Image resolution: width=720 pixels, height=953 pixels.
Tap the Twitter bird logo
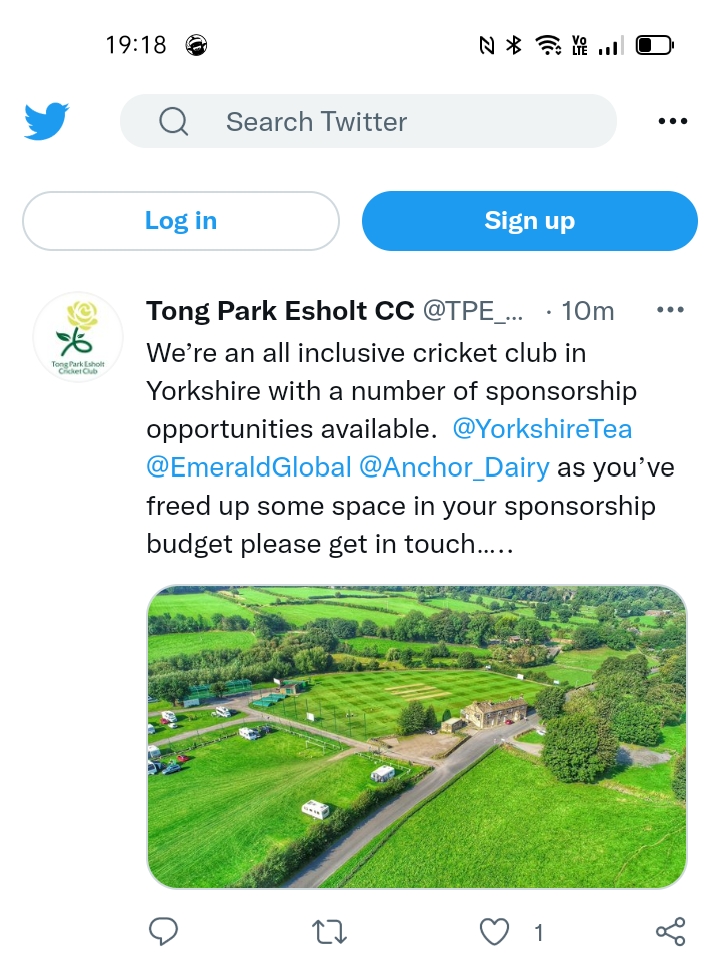pyautogui.click(x=46, y=122)
